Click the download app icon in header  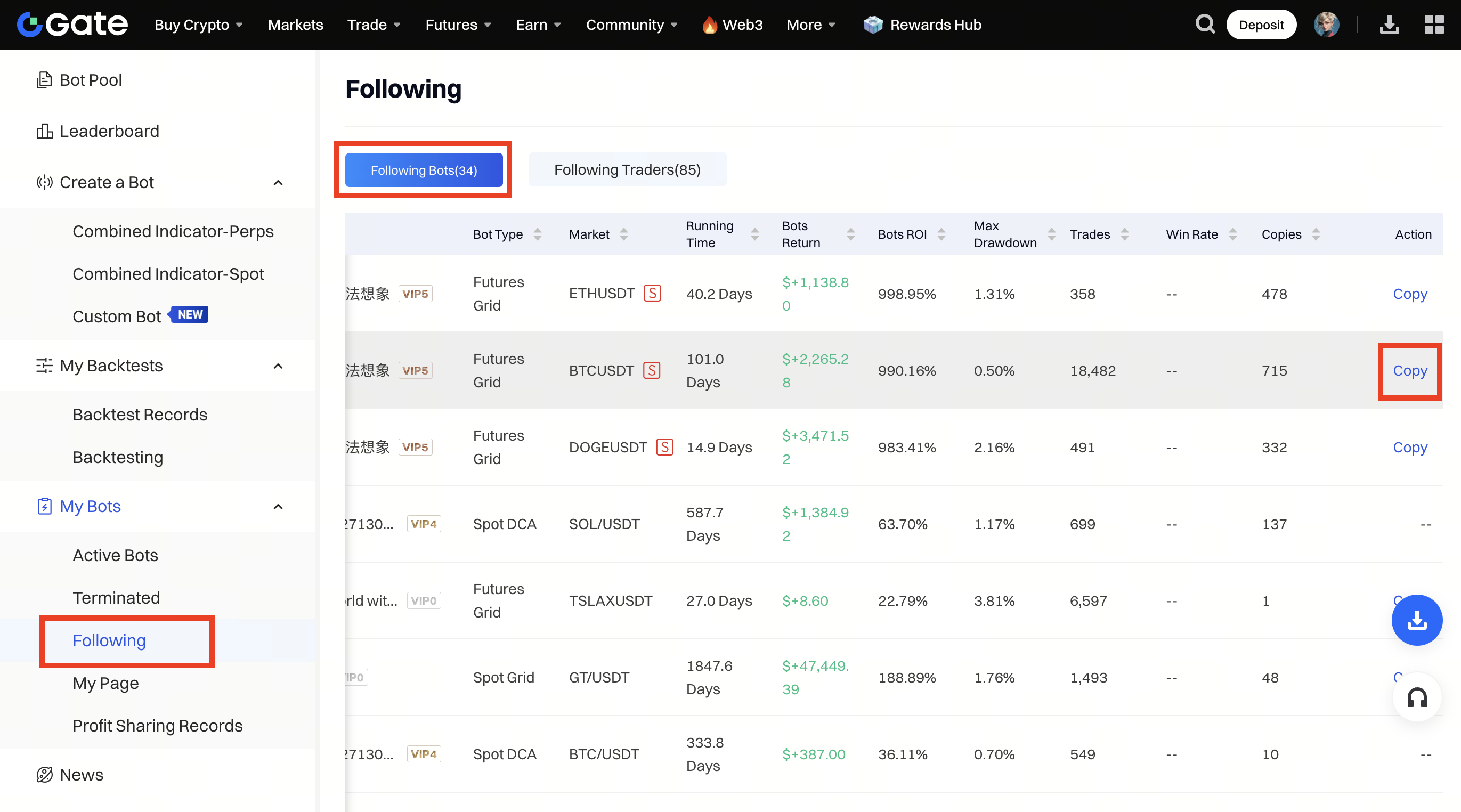1389,25
